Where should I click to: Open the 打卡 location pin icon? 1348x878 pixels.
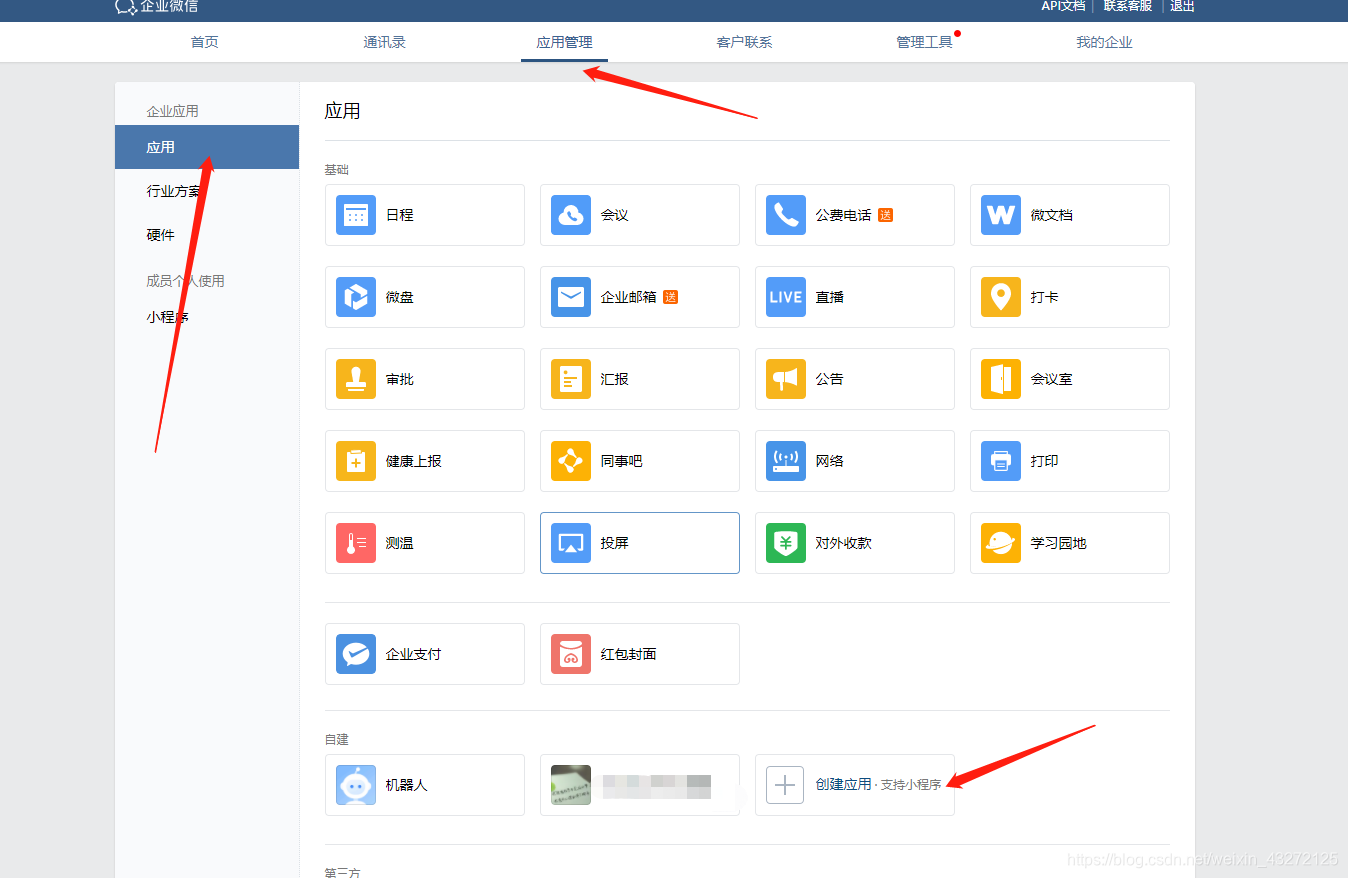[1001, 297]
